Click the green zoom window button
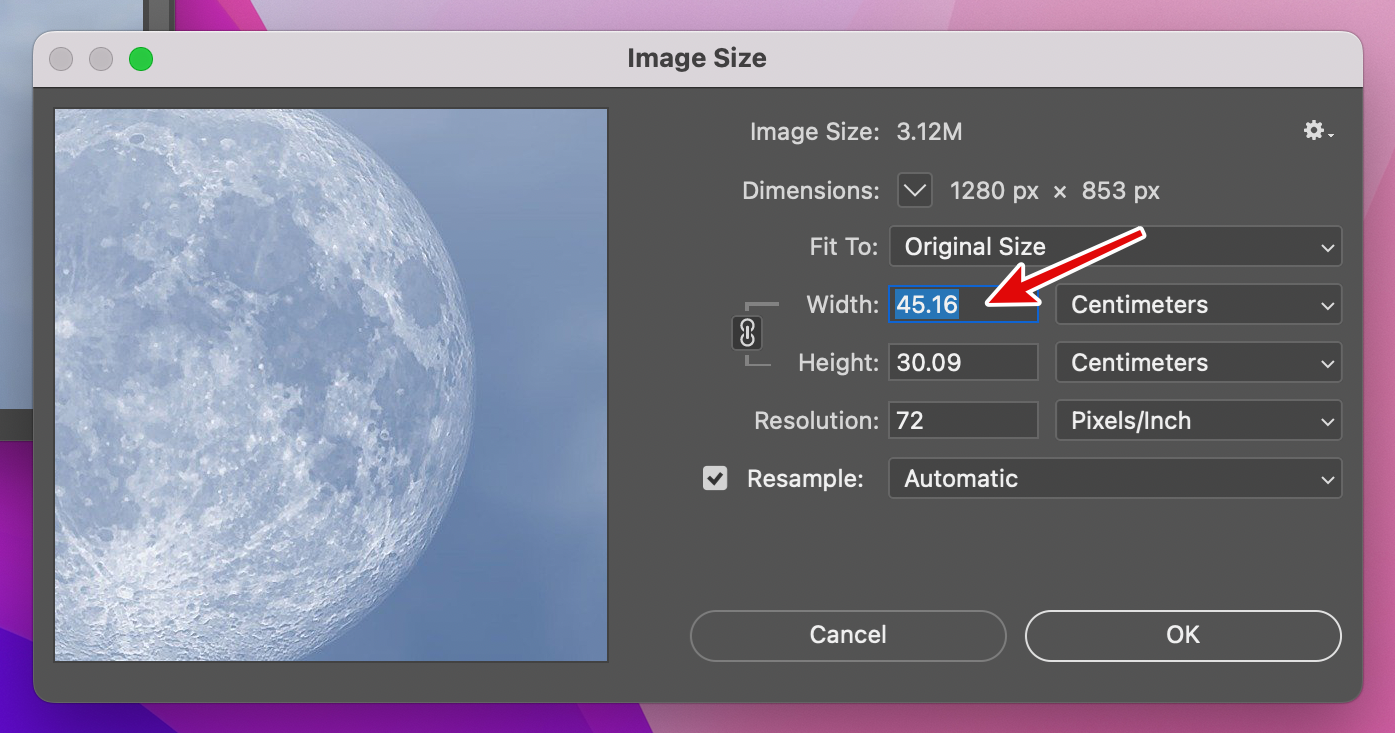The image size is (1395, 733). point(141,59)
